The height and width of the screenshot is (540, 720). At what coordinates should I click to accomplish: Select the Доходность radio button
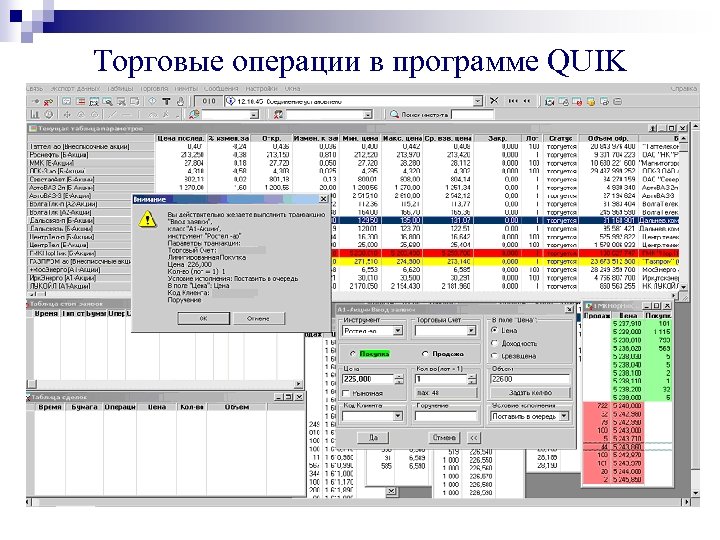[x=495, y=343]
